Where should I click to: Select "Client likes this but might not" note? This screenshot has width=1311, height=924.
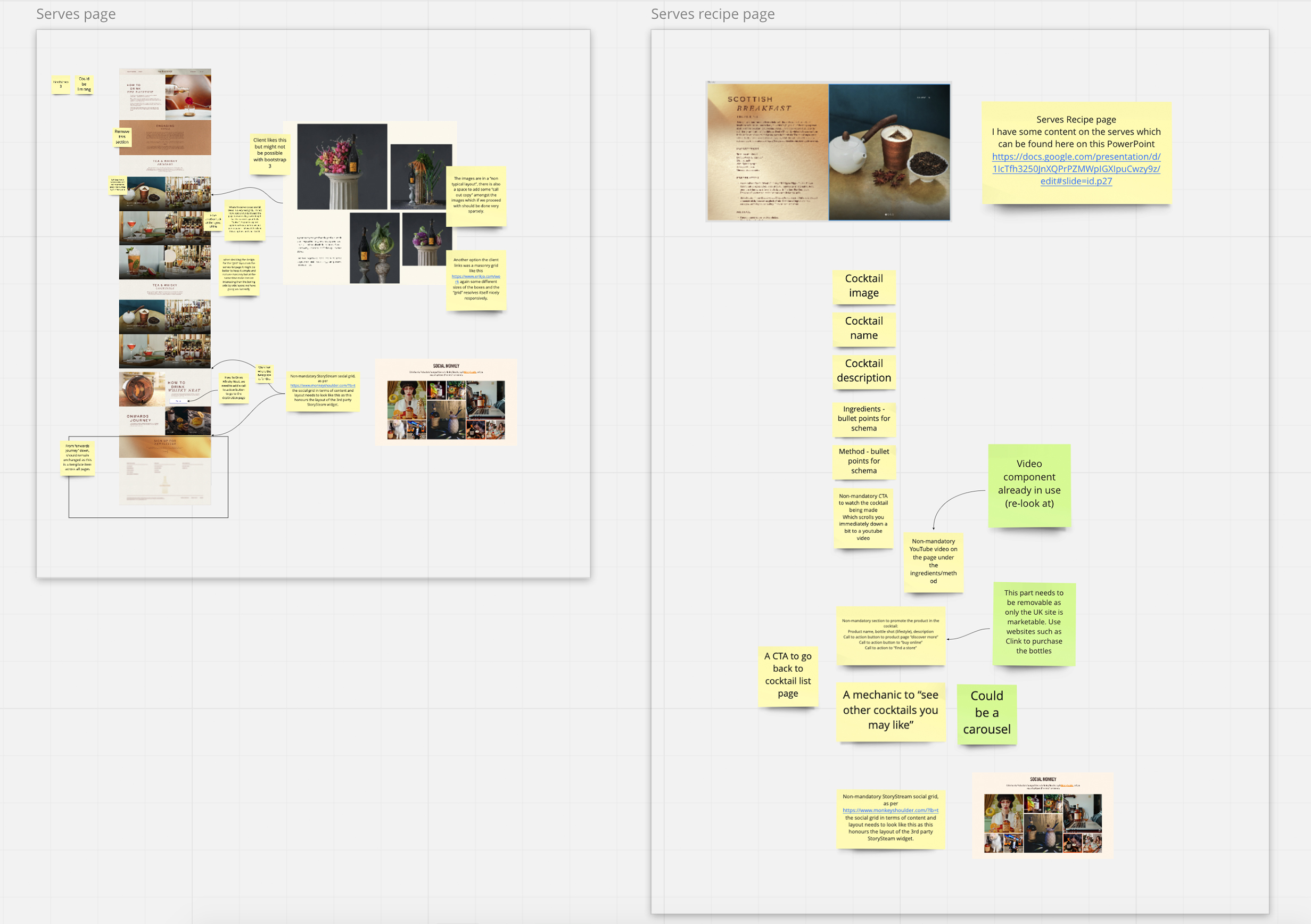[x=269, y=154]
